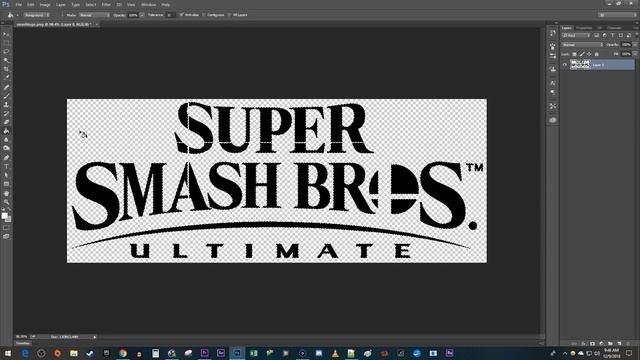Image resolution: width=640 pixels, height=360 pixels.
Task: Open the Edit menu
Action: click(x=31, y=4)
